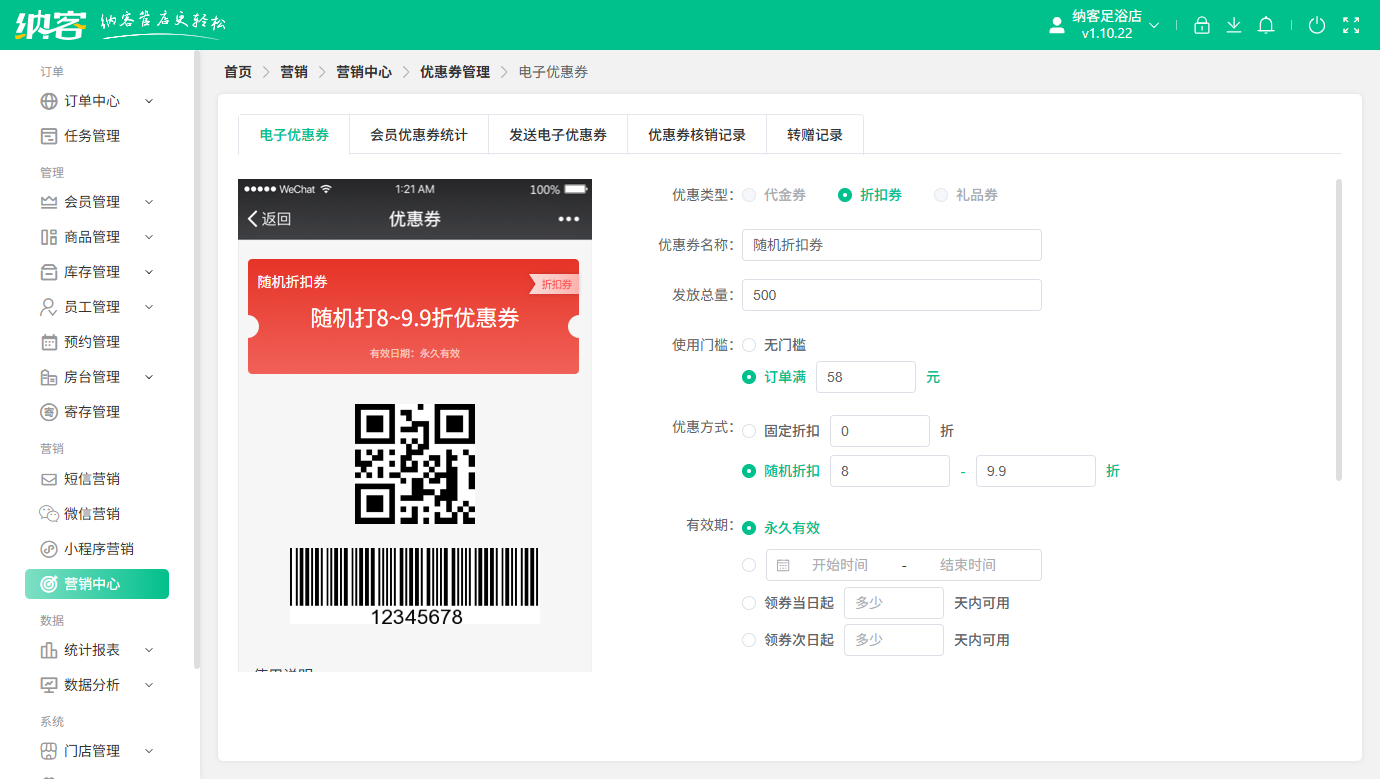
Task: Click the lock screen icon in header
Action: tap(1202, 26)
